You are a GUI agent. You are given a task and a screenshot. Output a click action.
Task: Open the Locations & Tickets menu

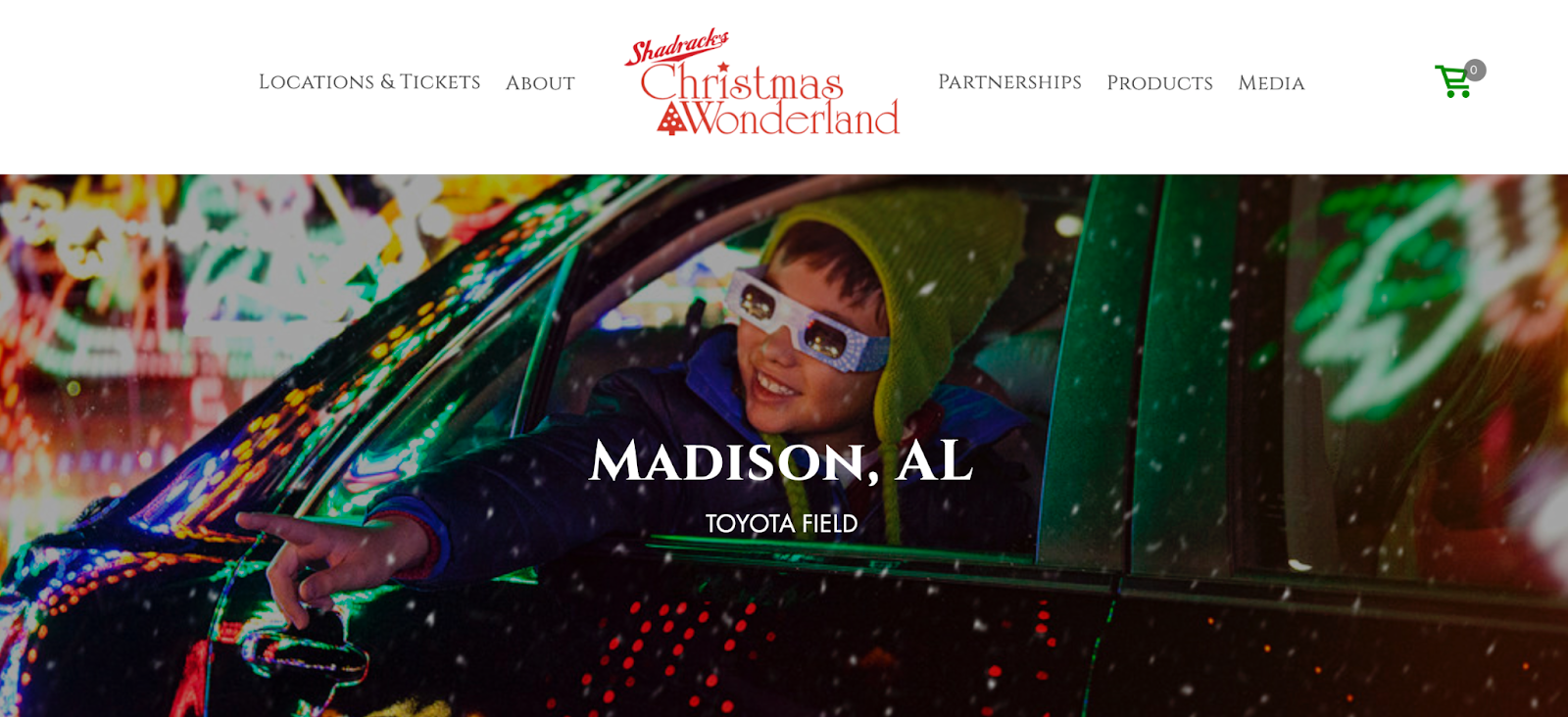coord(369,82)
